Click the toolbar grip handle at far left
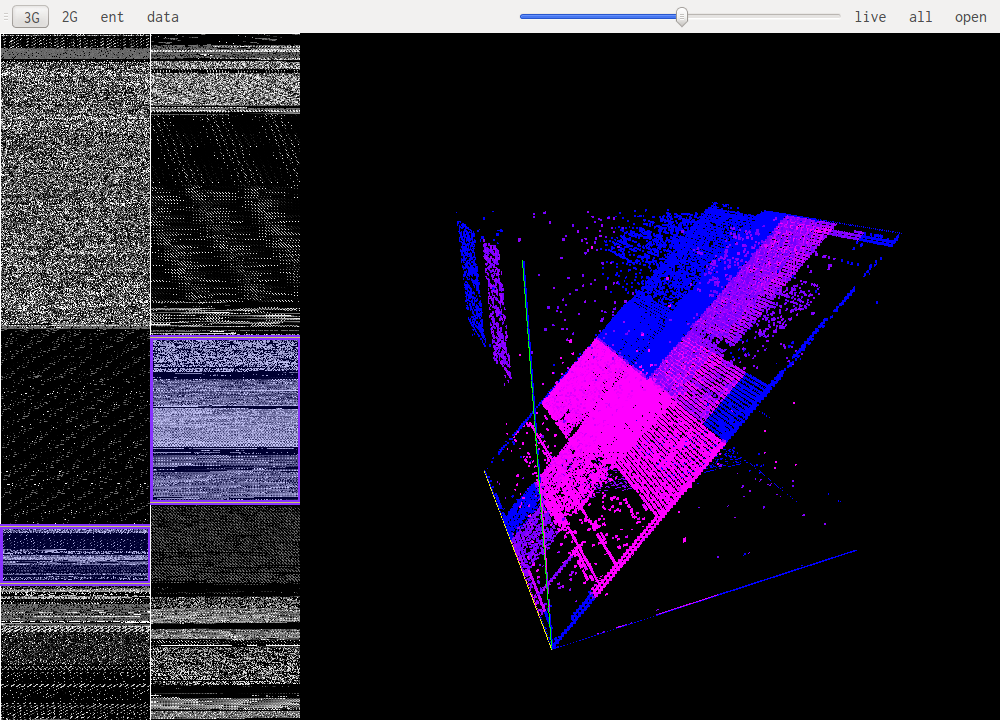1000x720 pixels. pos(6,17)
